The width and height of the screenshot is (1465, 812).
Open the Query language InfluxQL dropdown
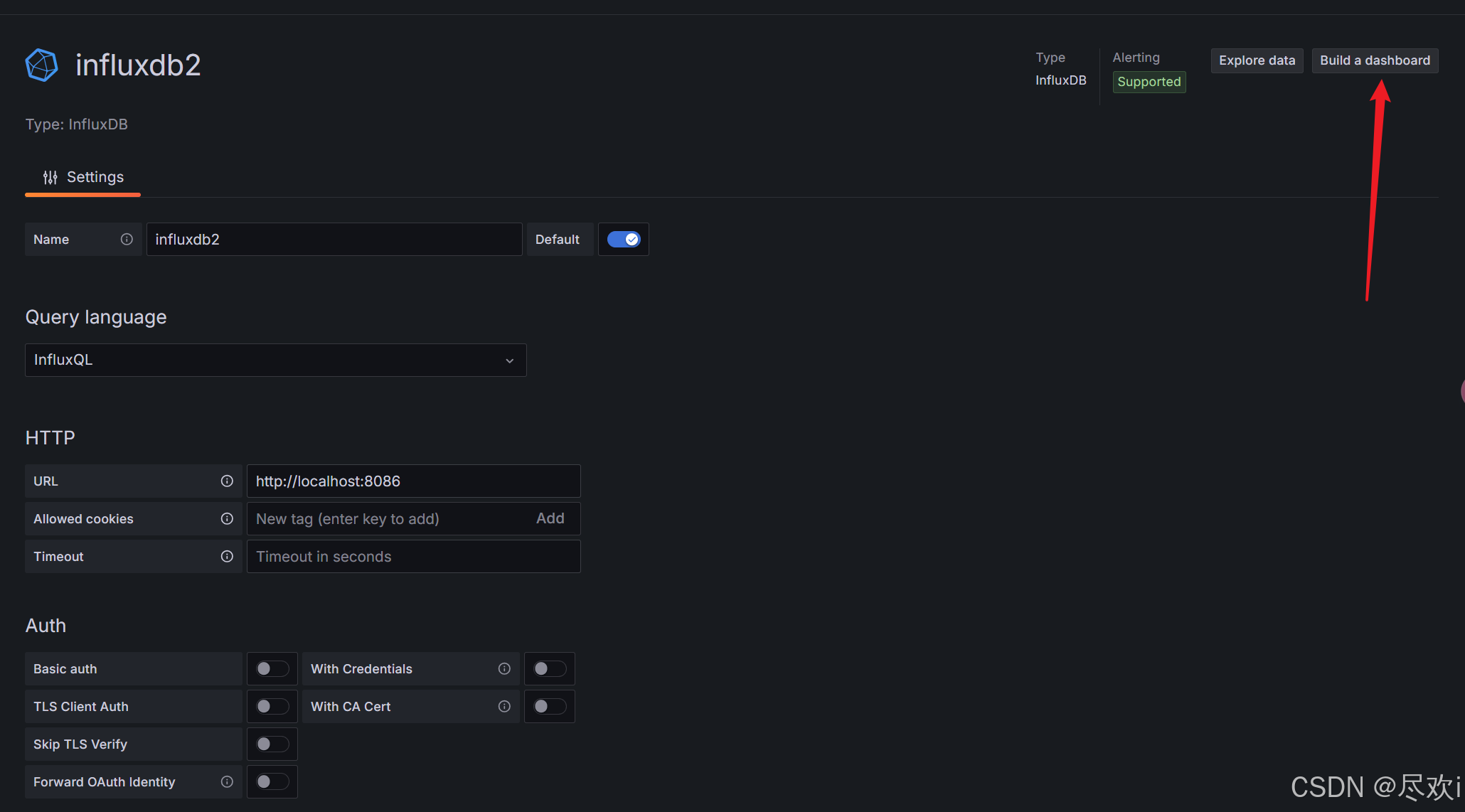(276, 360)
